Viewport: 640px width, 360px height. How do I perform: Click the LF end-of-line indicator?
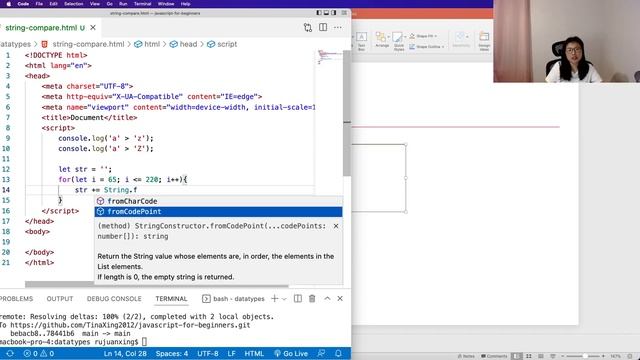pyautogui.click(x=231, y=353)
